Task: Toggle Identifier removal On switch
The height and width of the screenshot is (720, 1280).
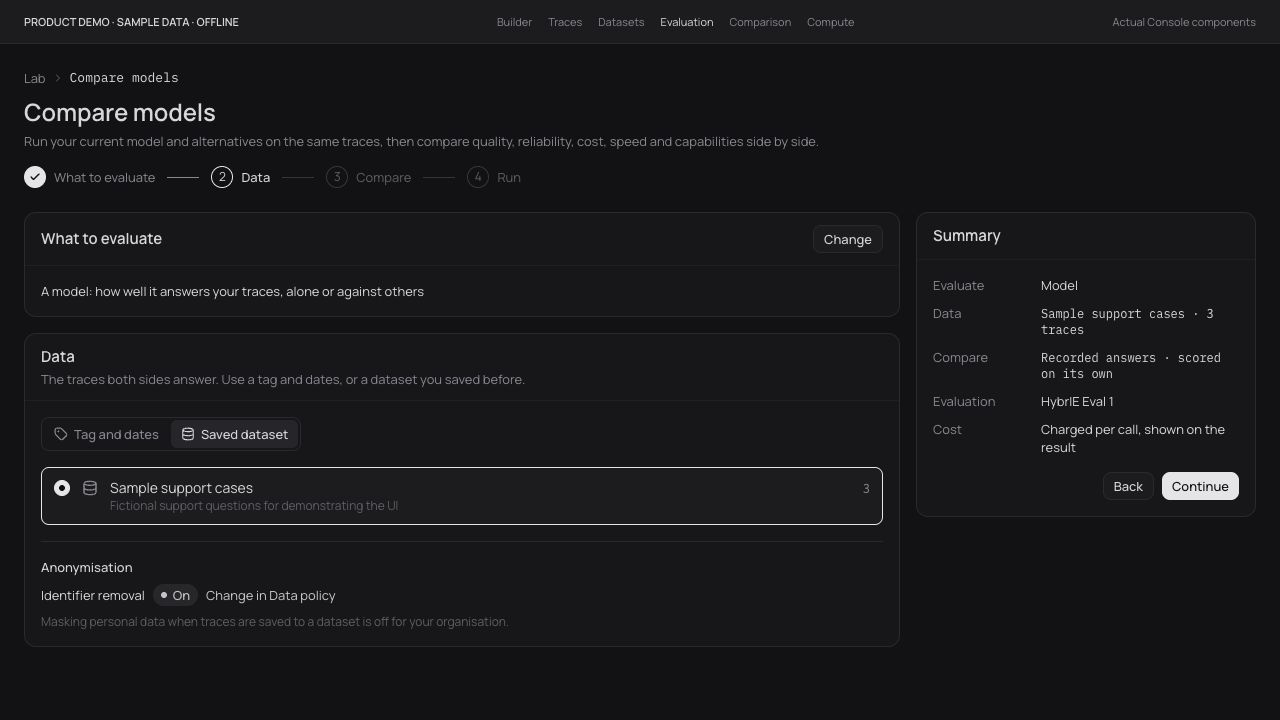Action: pyautogui.click(x=175, y=595)
